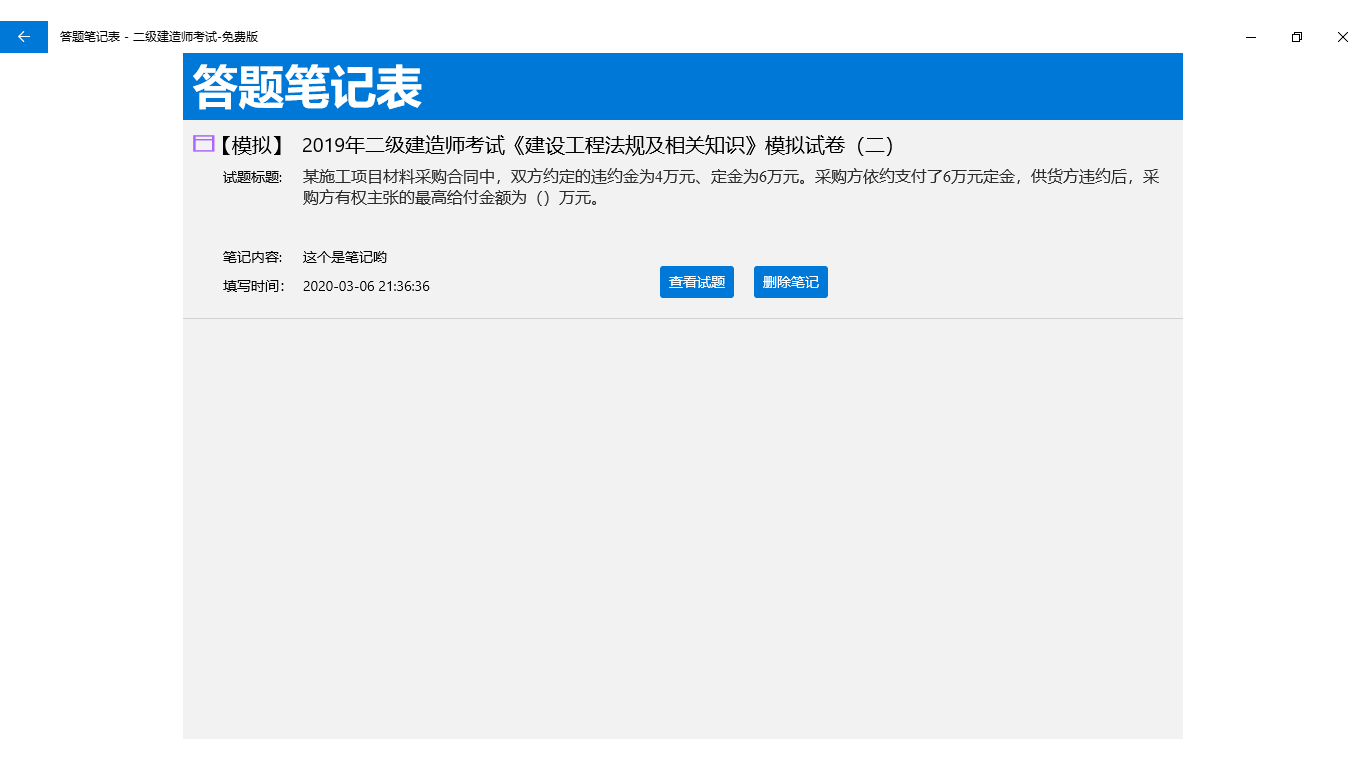Viewport: 1366px width, 768px height.
Task: Go back with the arrow button
Action: point(24,37)
